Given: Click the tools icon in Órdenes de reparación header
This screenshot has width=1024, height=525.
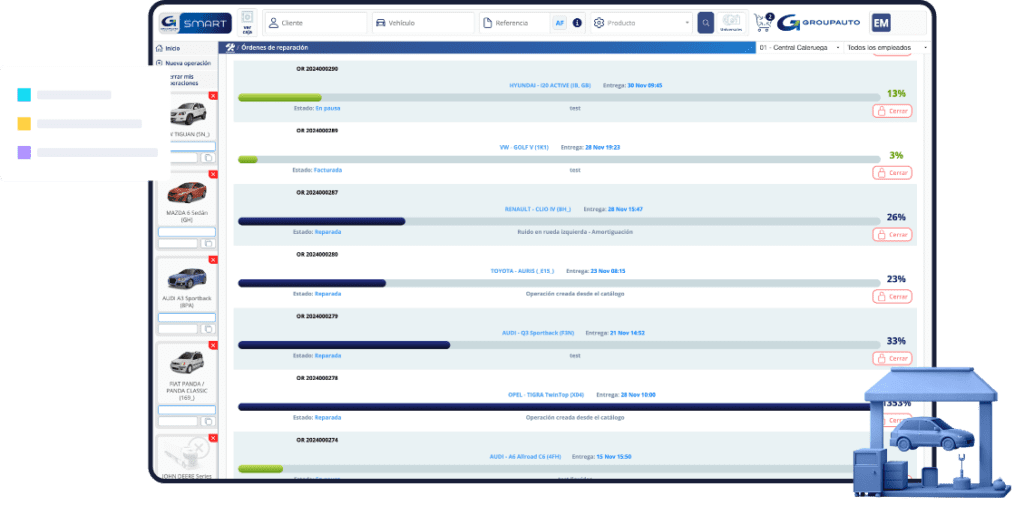Looking at the screenshot, I should [x=230, y=48].
